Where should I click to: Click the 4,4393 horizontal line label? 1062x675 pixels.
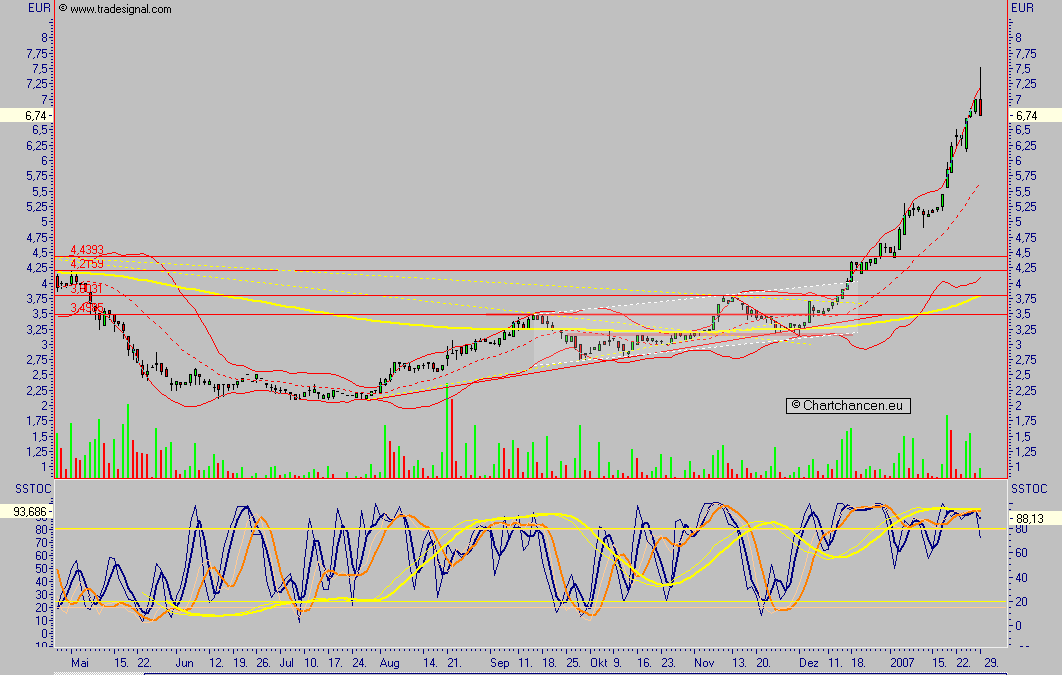tap(87, 250)
